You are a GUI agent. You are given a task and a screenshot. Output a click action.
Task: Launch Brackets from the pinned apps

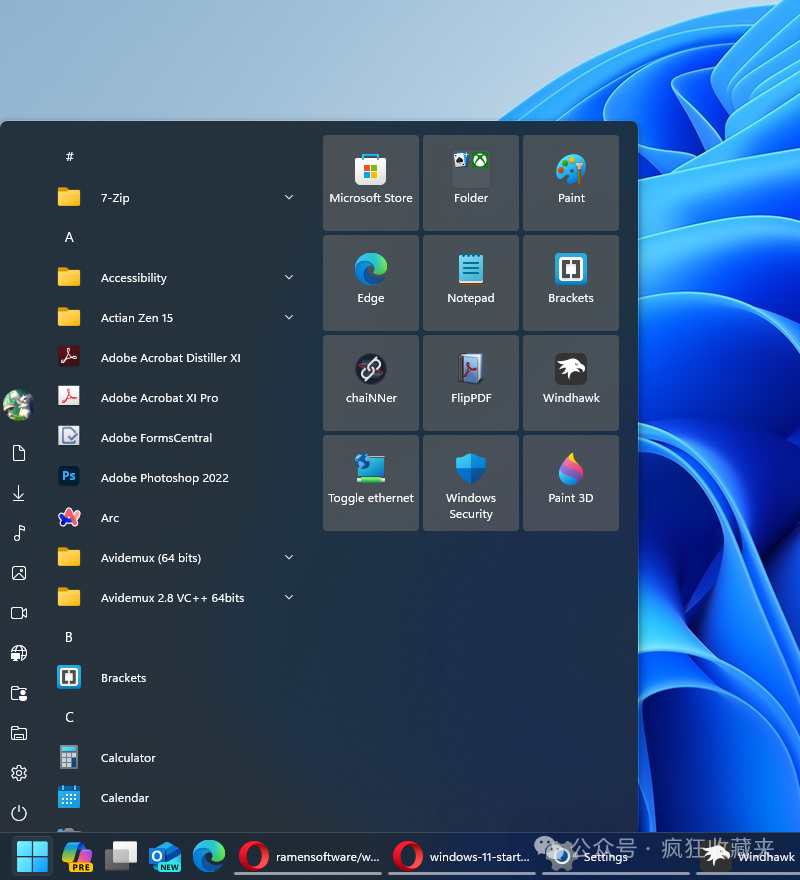[570, 283]
